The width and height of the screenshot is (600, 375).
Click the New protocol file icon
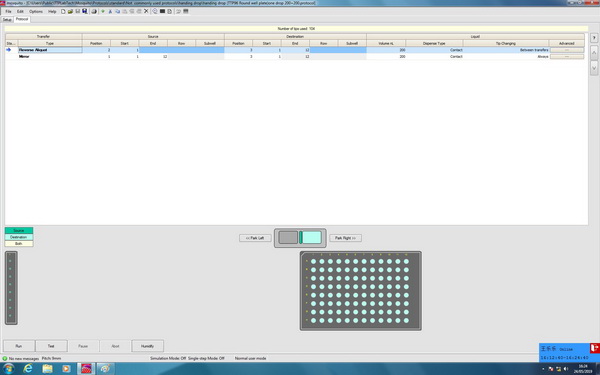[63, 11]
